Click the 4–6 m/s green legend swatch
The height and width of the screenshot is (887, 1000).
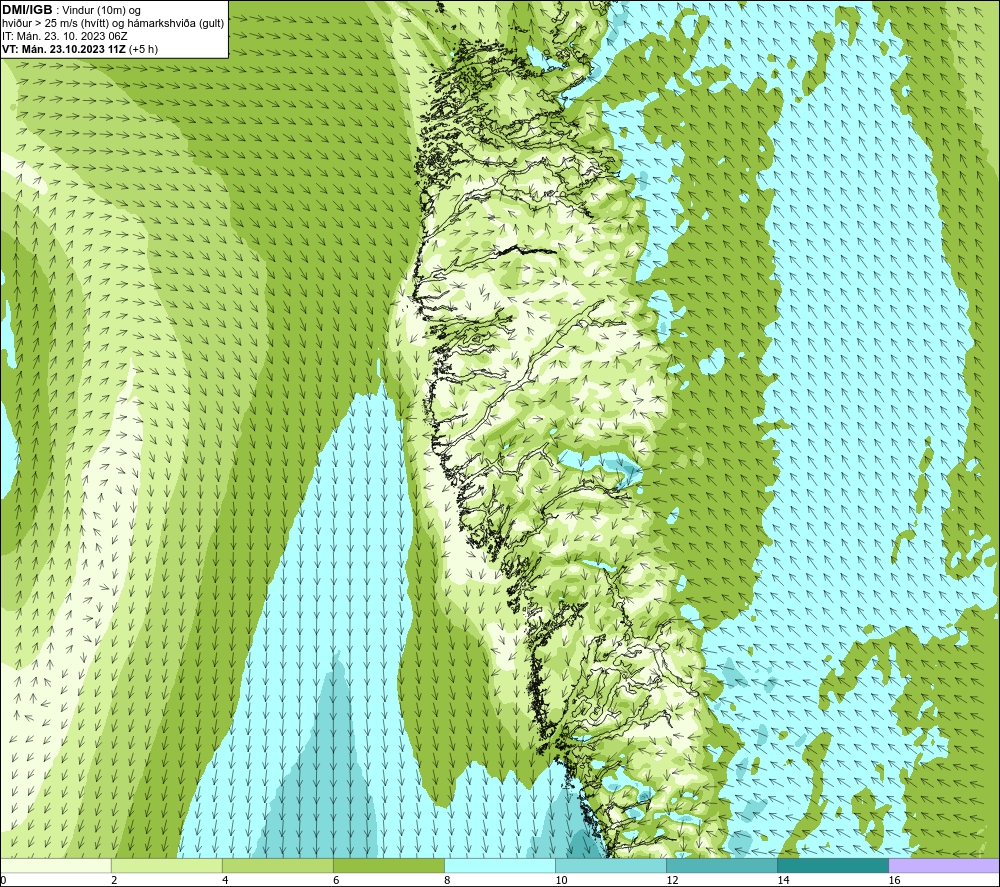pyautogui.click(x=278, y=865)
